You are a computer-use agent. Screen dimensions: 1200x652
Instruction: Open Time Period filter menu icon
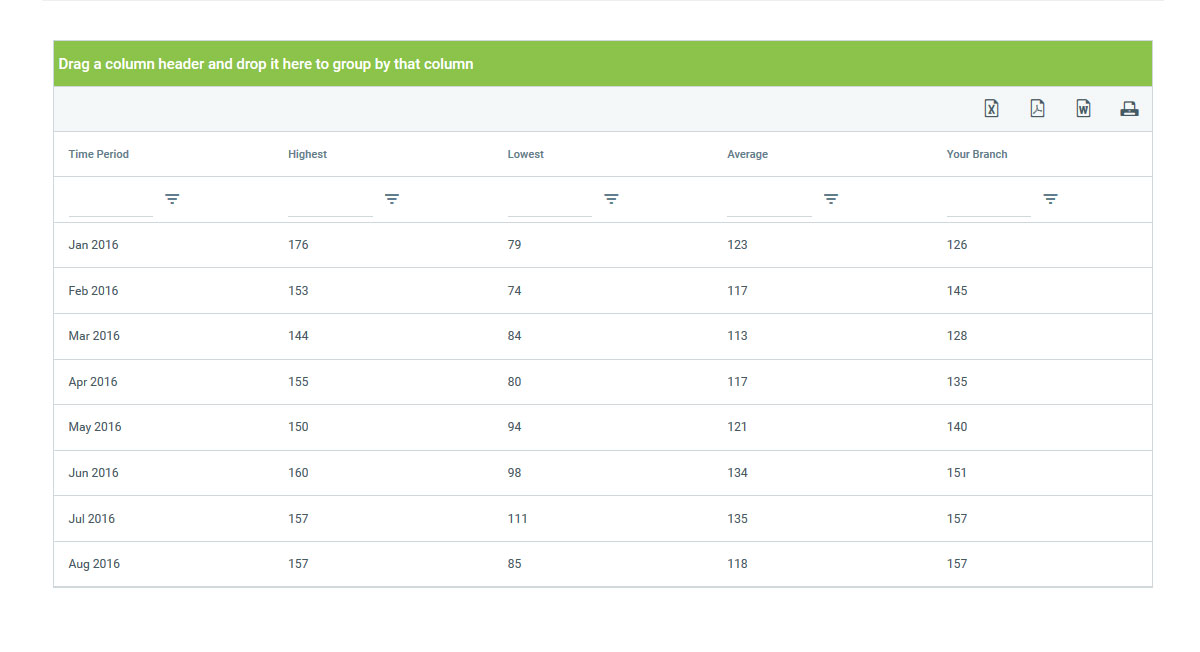(172, 199)
